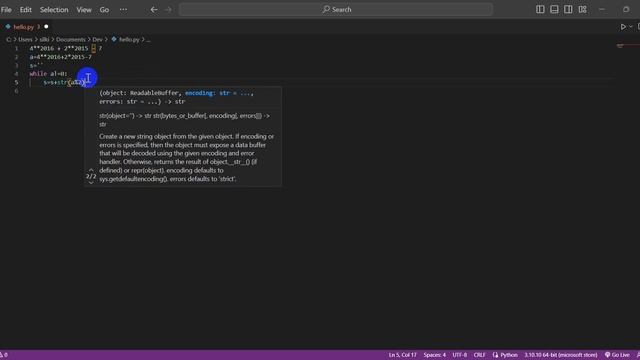Click 'Ln 5, Col 17' status entry
The image size is (640, 360).
click(x=402, y=355)
